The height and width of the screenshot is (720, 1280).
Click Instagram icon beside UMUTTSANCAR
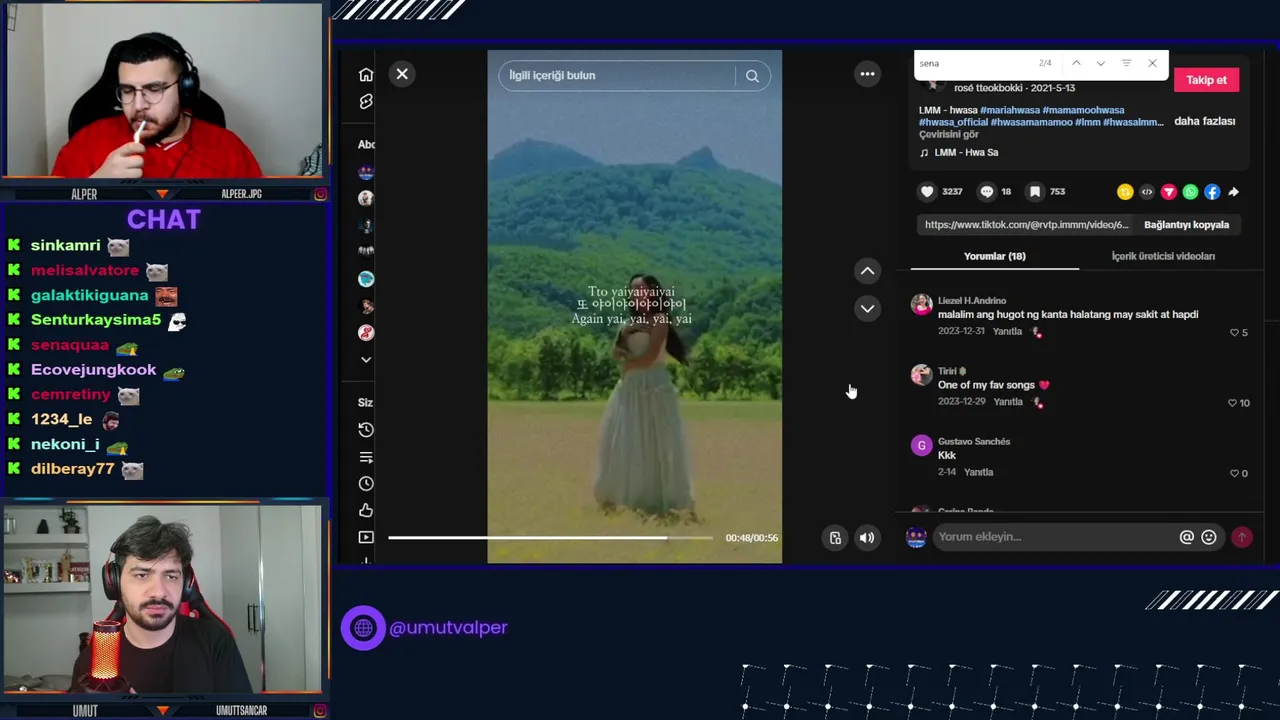click(320, 711)
